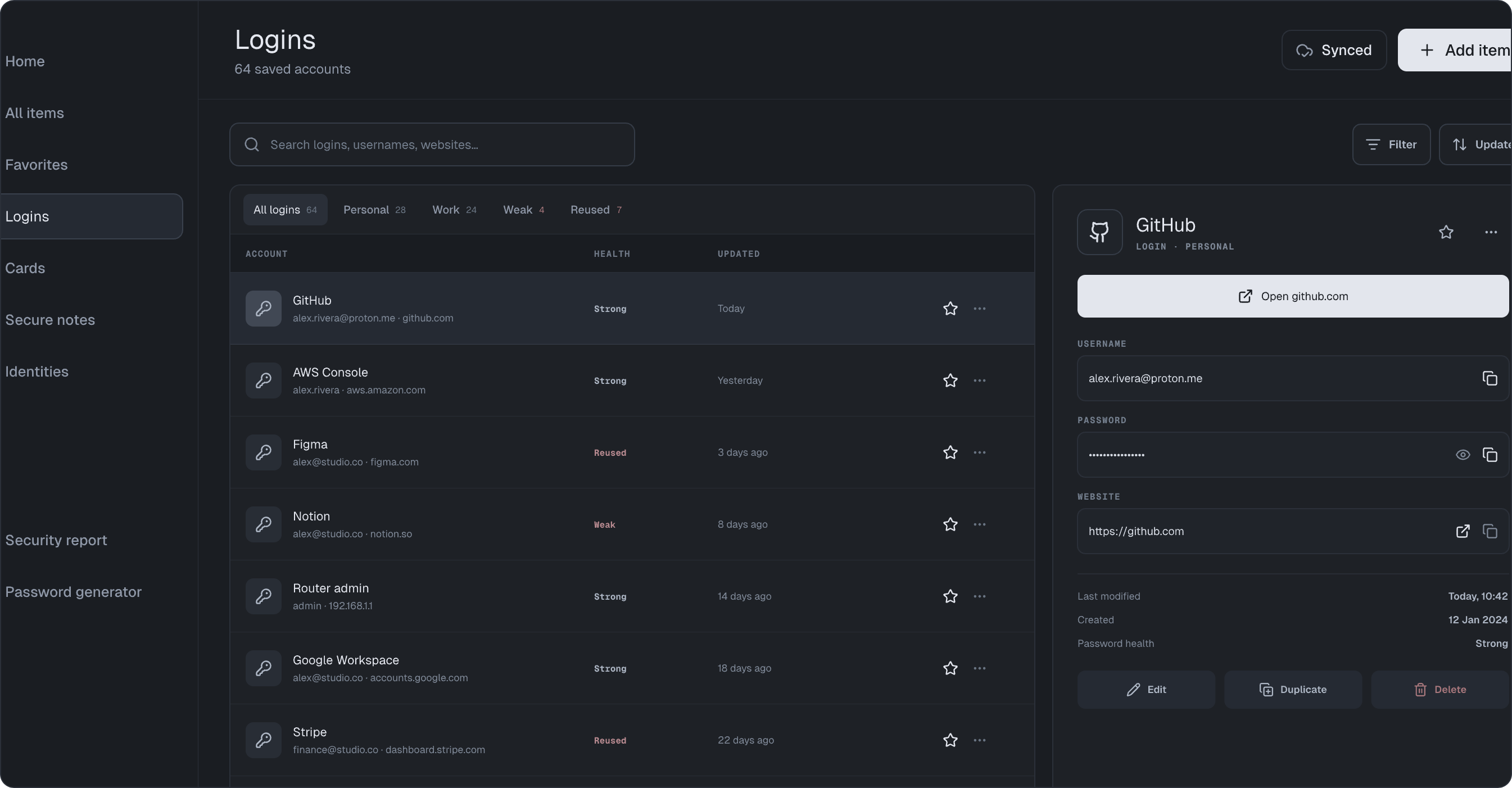
Task: Open more options for Google Workspace row
Action: point(980,668)
